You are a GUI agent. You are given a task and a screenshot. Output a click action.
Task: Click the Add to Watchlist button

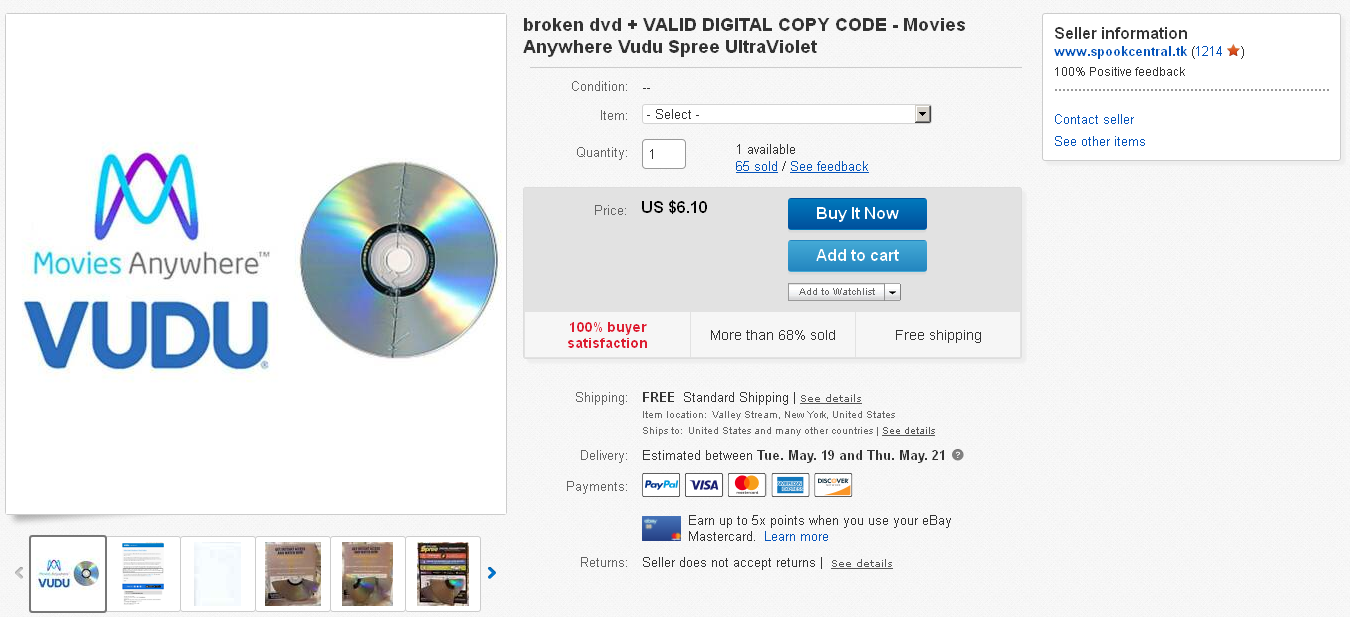tap(837, 292)
